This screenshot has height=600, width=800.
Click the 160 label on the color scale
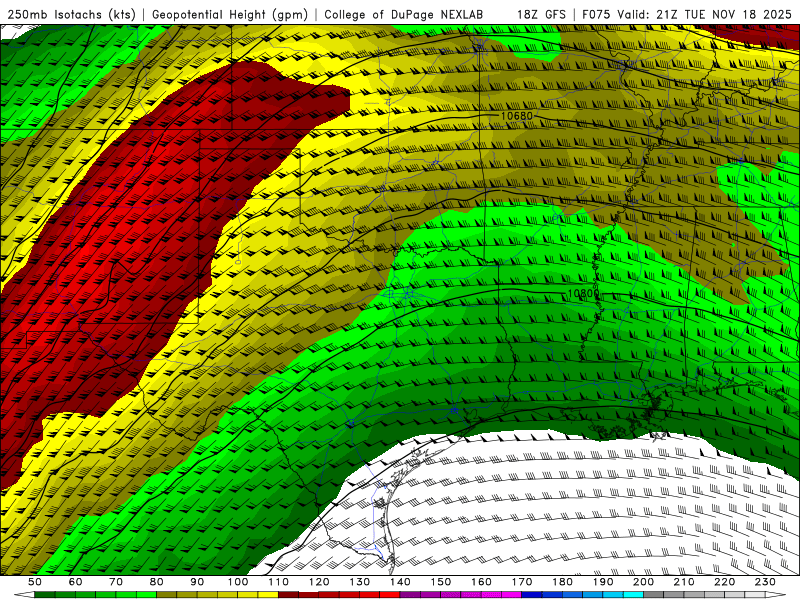[x=481, y=582]
